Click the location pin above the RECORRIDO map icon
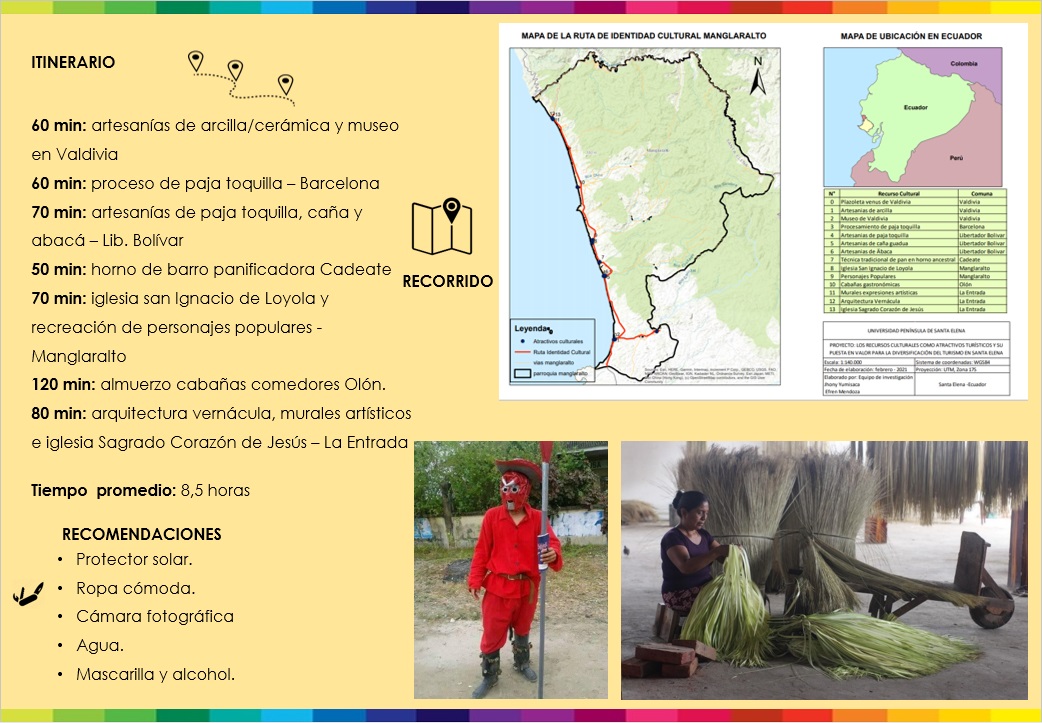Image resolution: width=1042 pixels, height=723 pixels. [452, 207]
